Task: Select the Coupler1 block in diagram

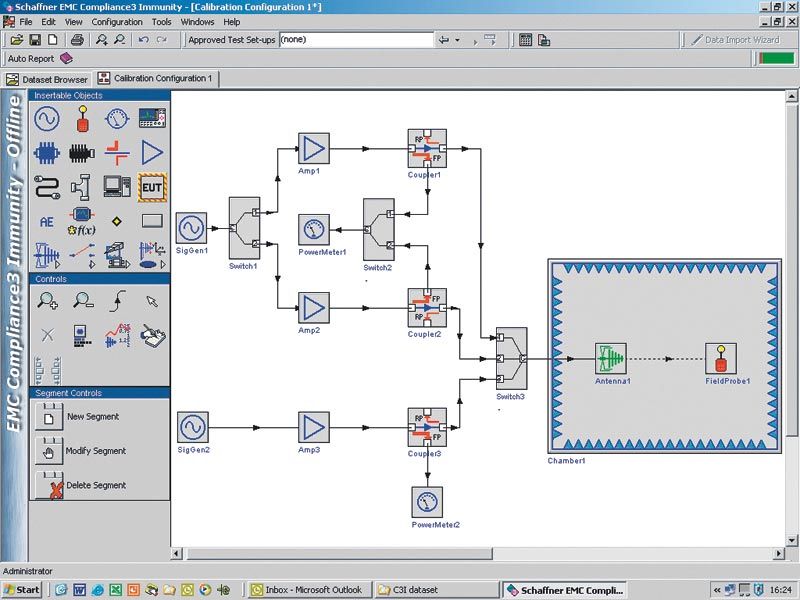Action: tap(427, 148)
